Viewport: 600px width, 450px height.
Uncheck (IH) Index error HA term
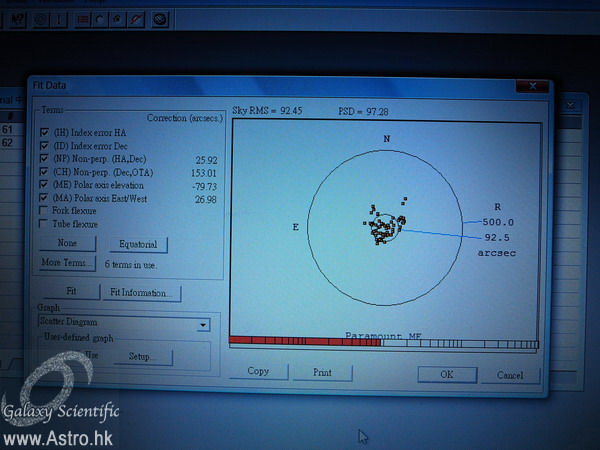pos(43,132)
